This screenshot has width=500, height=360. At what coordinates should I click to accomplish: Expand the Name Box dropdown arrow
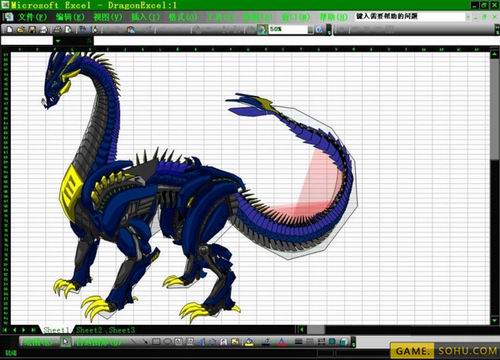[58, 41]
